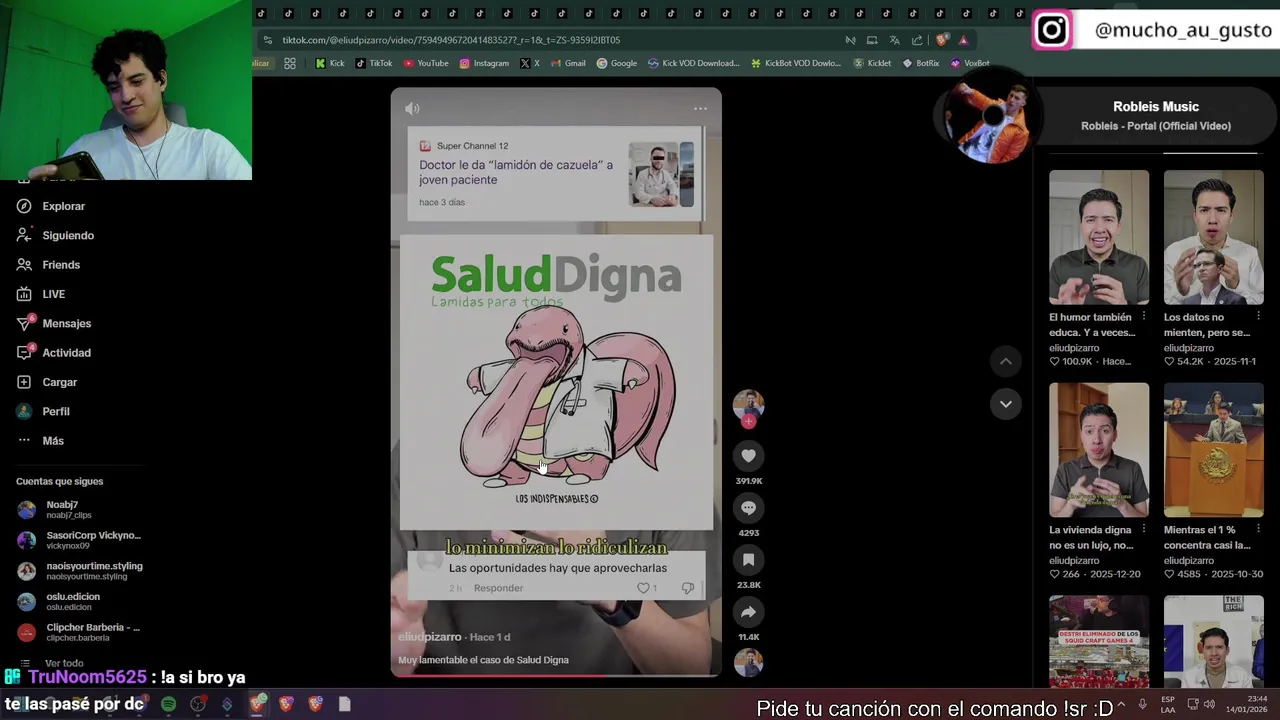Open the spinning sound disc below share
This screenshot has width=1280, height=720.
[748, 662]
